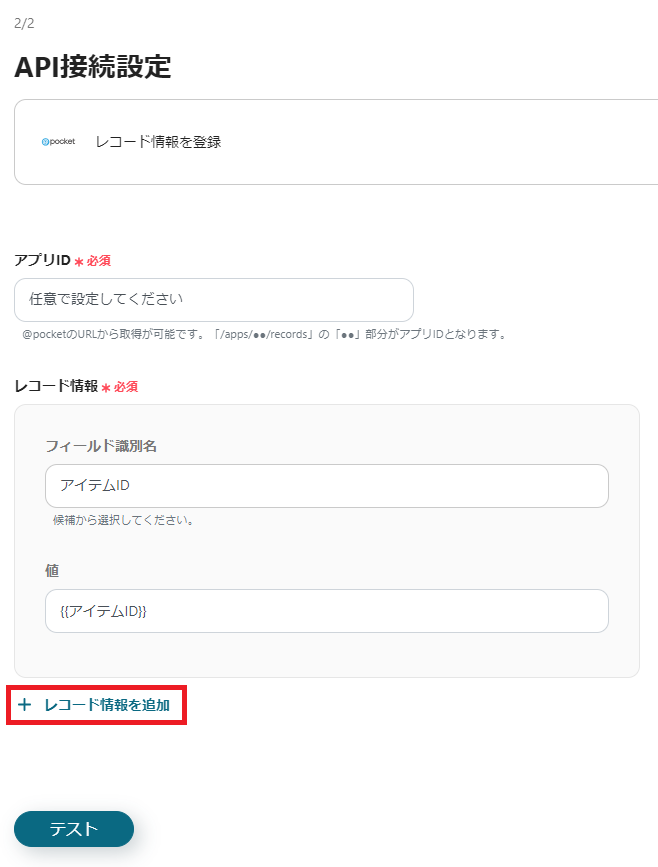Click the 候補から選択してください hint text

(x=124, y=519)
